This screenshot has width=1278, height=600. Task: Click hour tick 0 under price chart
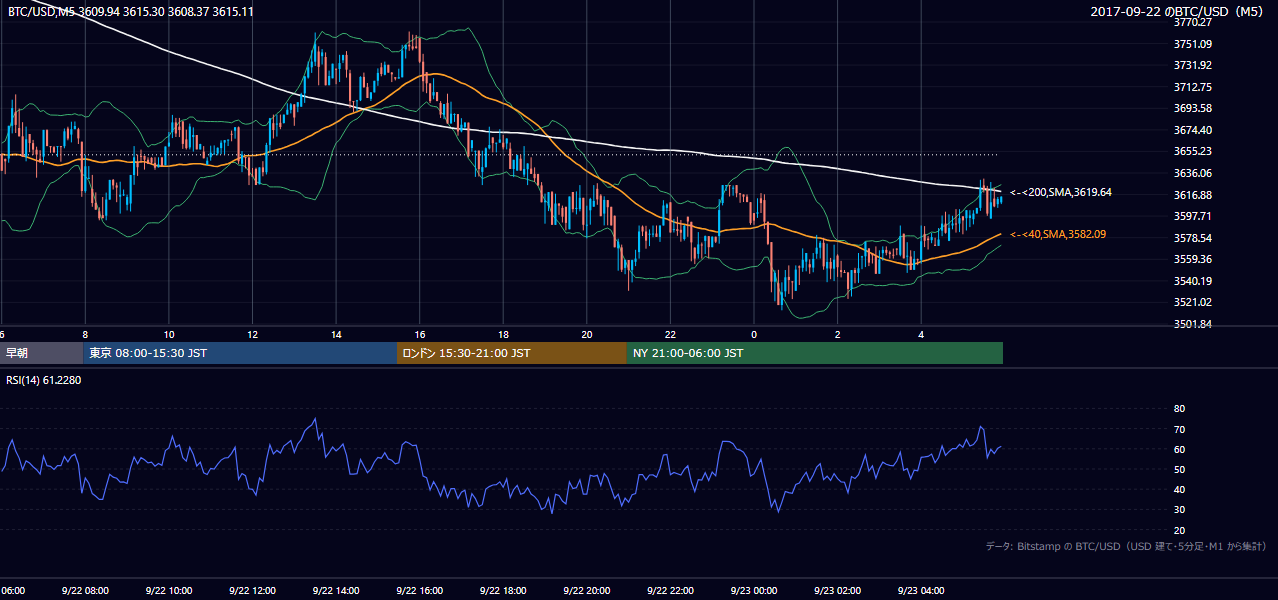click(x=754, y=334)
